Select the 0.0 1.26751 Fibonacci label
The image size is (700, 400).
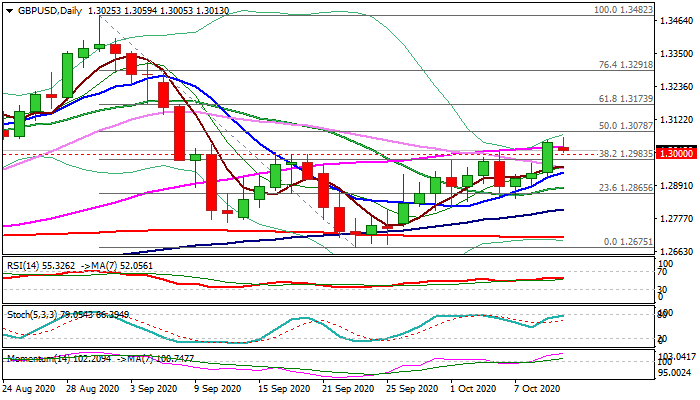[x=628, y=242]
